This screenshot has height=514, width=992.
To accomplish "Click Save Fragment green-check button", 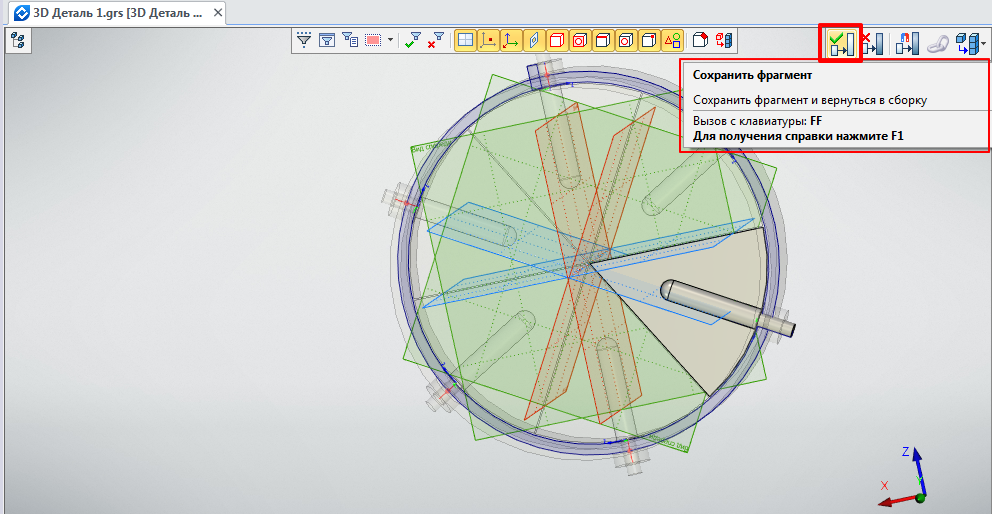I will click(841, 43).
